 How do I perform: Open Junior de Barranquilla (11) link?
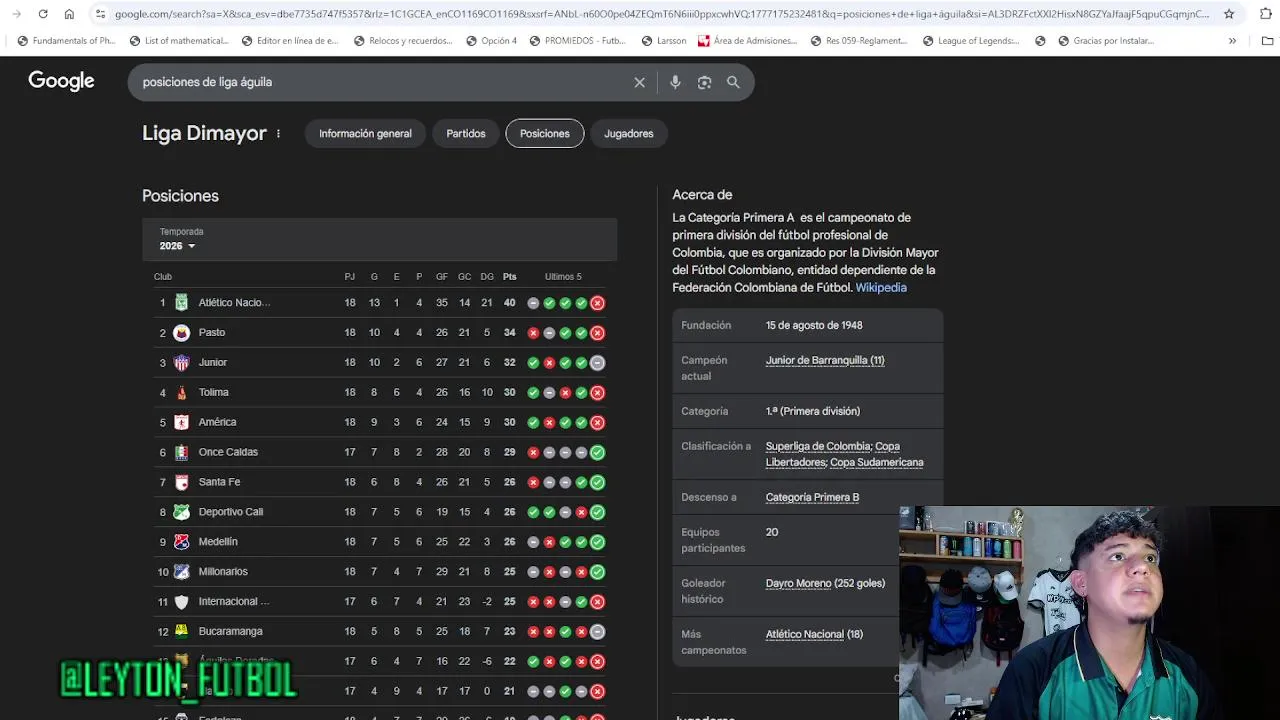click(x=825, y=360)
